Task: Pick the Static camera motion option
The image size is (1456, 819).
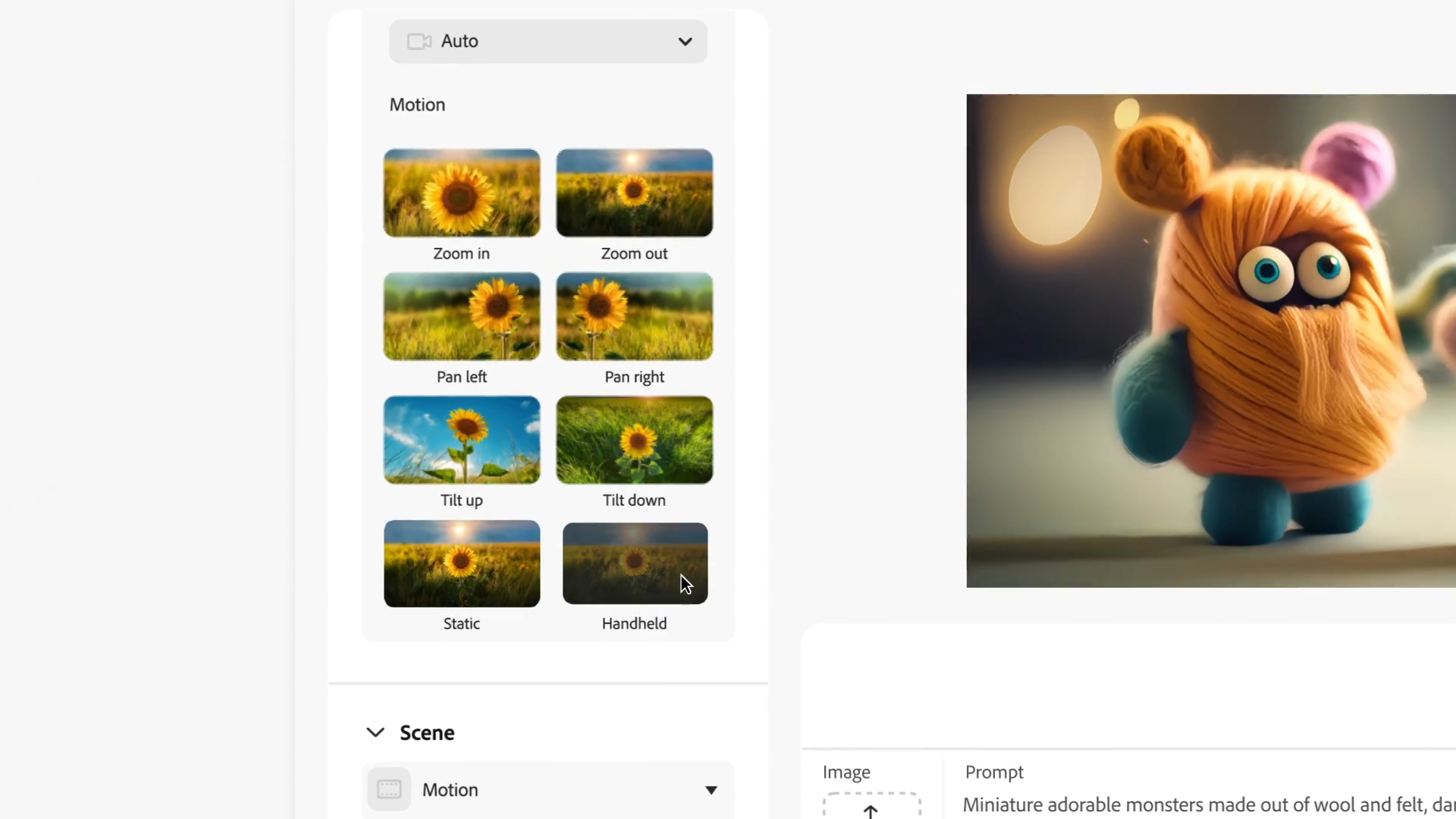Action: tap(461, 563)
